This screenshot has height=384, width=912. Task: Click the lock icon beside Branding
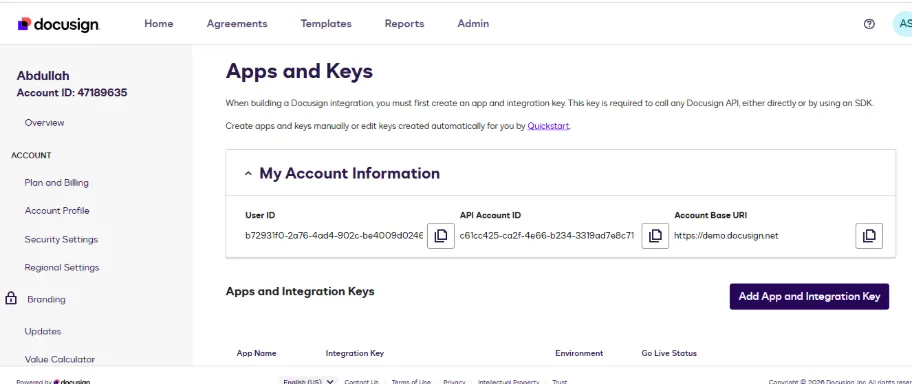pyautogui.click(x=10, y=298)
